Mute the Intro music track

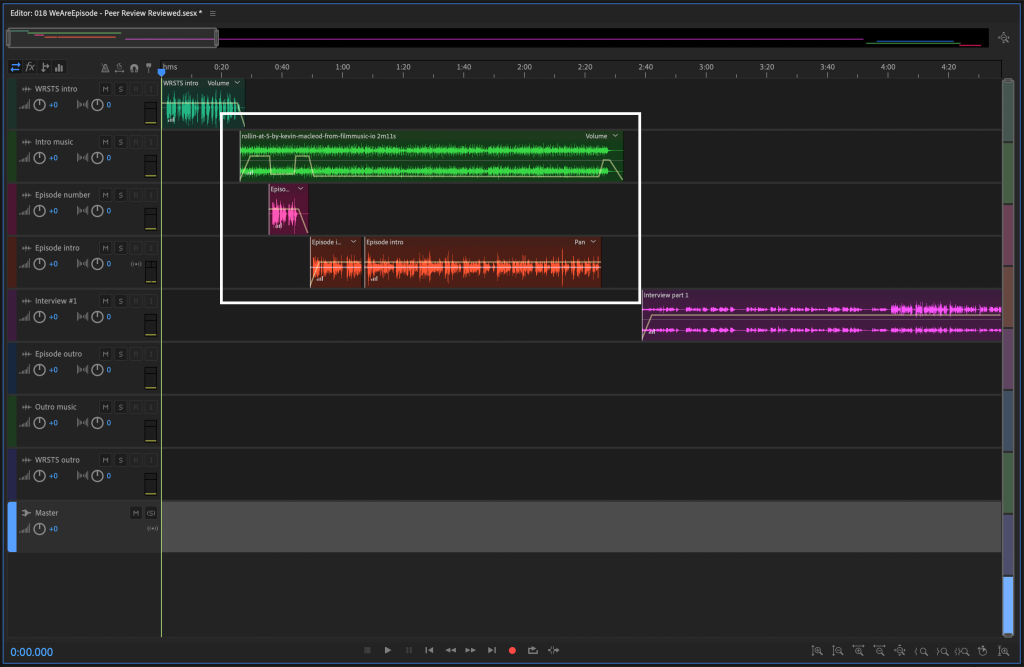[x=105, y=142]
